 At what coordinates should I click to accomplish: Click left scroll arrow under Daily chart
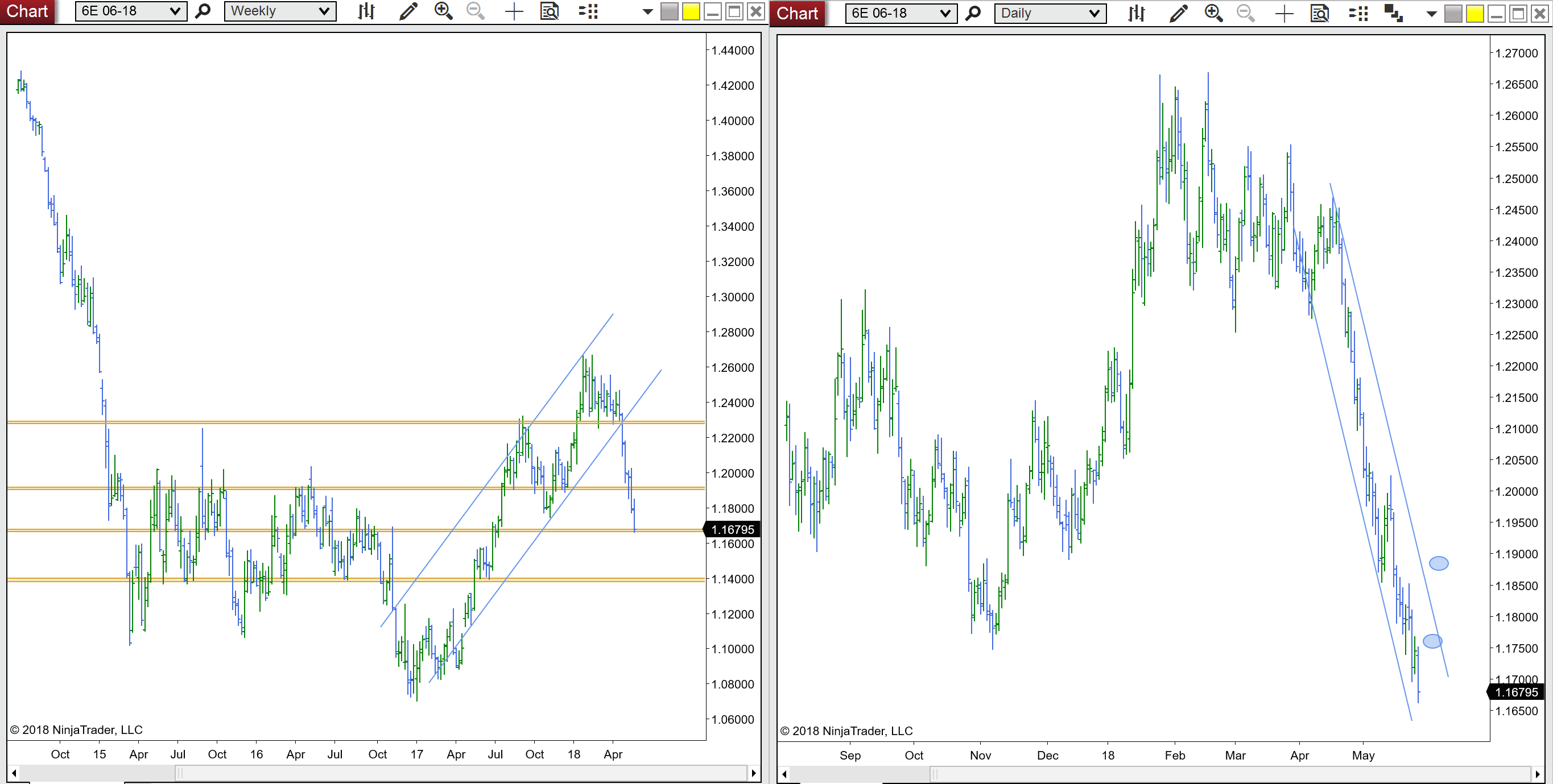pos(784,774)
